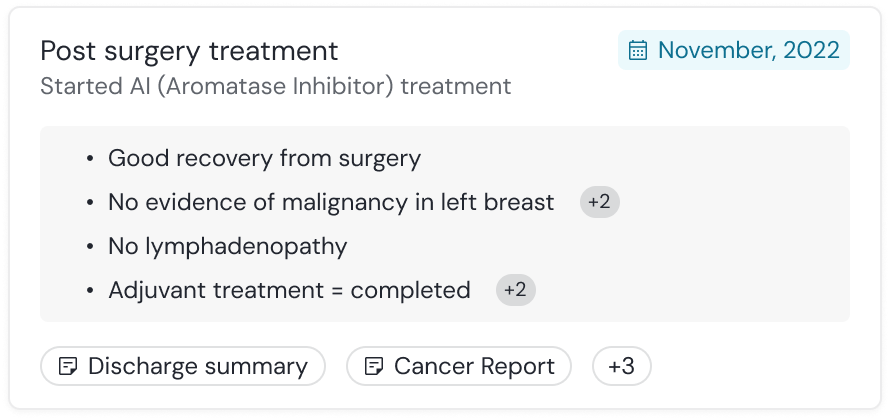The height and width of the screenshot is (420, 890).
Task: Click the calendar icon beside November, 2022
Action: [638, 50]
